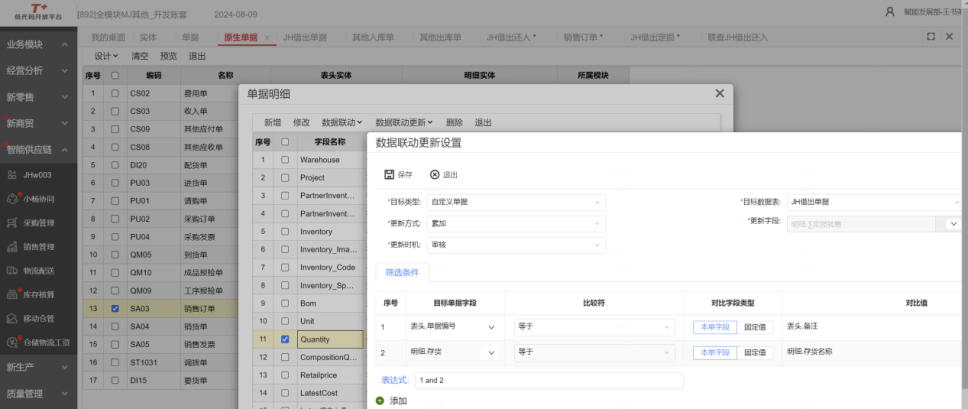Close the 原生单据 tab with its x
This screenshot has height=409, width=968.
click(x=267, y=38)
